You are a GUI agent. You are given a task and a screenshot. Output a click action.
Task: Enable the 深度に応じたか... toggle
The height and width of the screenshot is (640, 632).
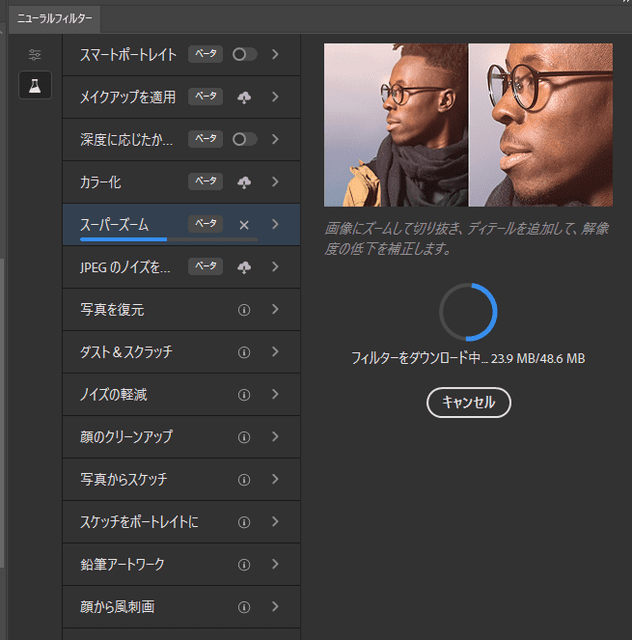click(x=245, y=139)
